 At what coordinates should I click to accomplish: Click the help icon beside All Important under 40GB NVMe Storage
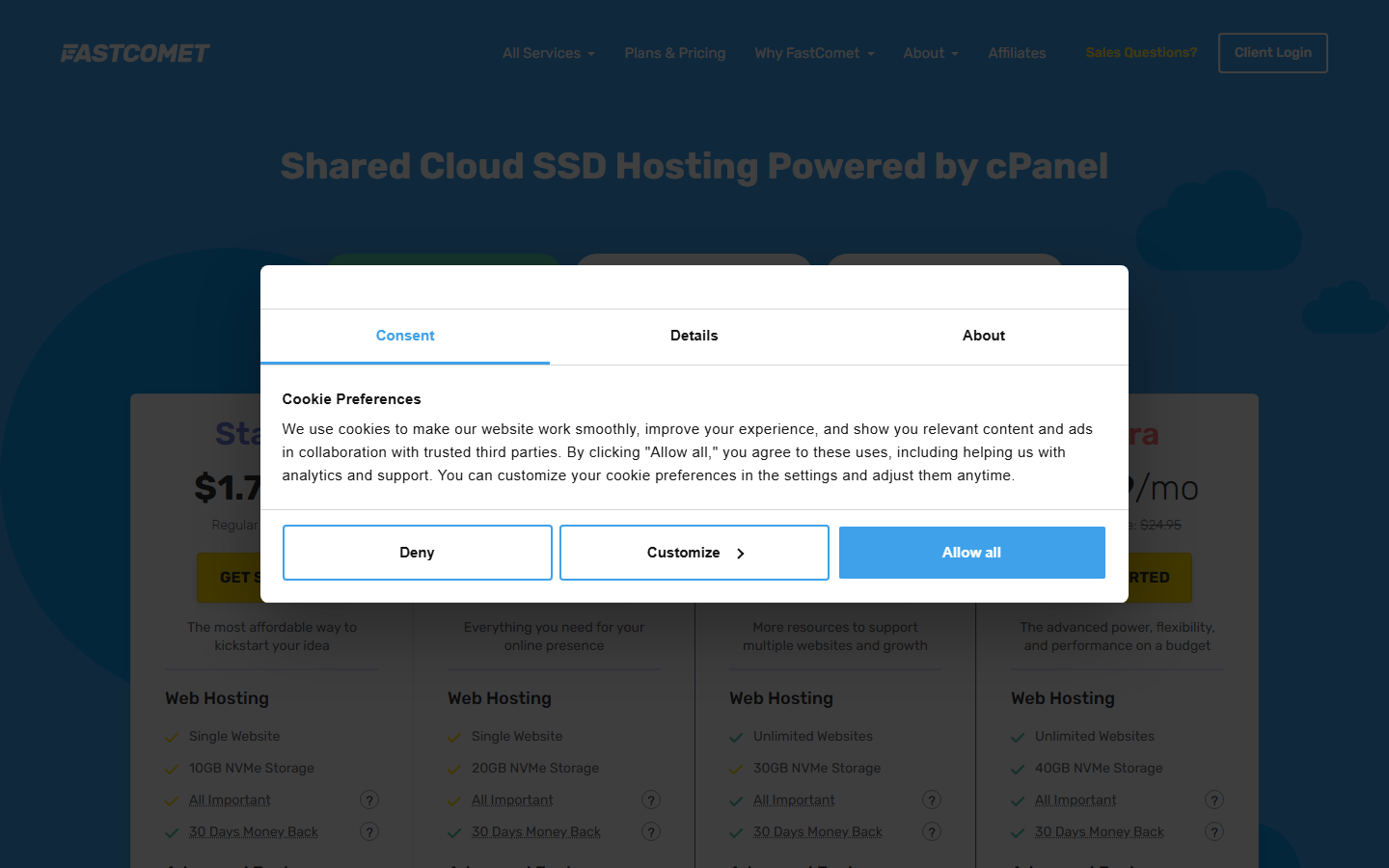(1214, 800)
